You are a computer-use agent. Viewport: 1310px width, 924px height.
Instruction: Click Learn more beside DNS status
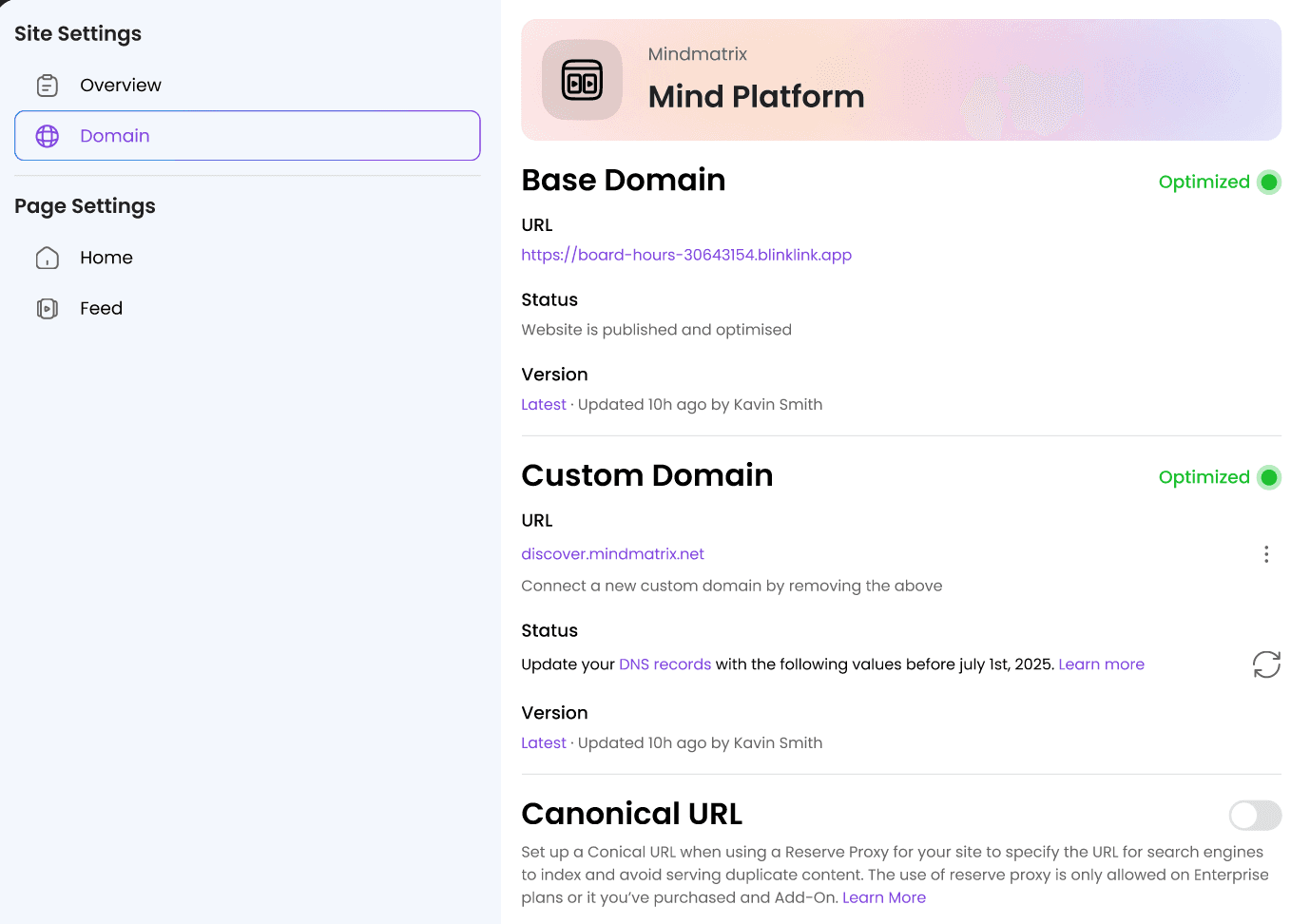tap(1101, 664)
